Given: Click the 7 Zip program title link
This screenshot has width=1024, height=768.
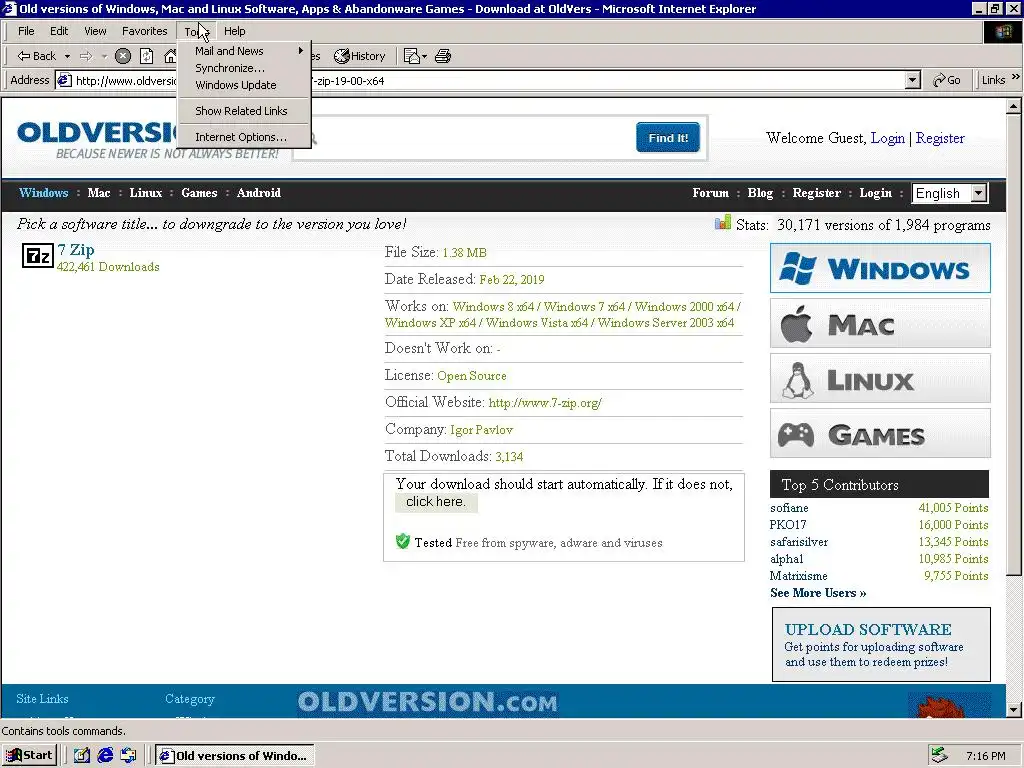Looking at the screenshot, I should coord(76,249).
